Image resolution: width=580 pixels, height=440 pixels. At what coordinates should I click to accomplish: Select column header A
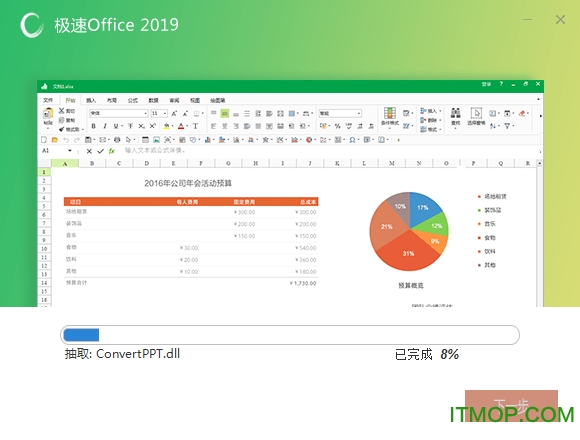tap(65, 163)
